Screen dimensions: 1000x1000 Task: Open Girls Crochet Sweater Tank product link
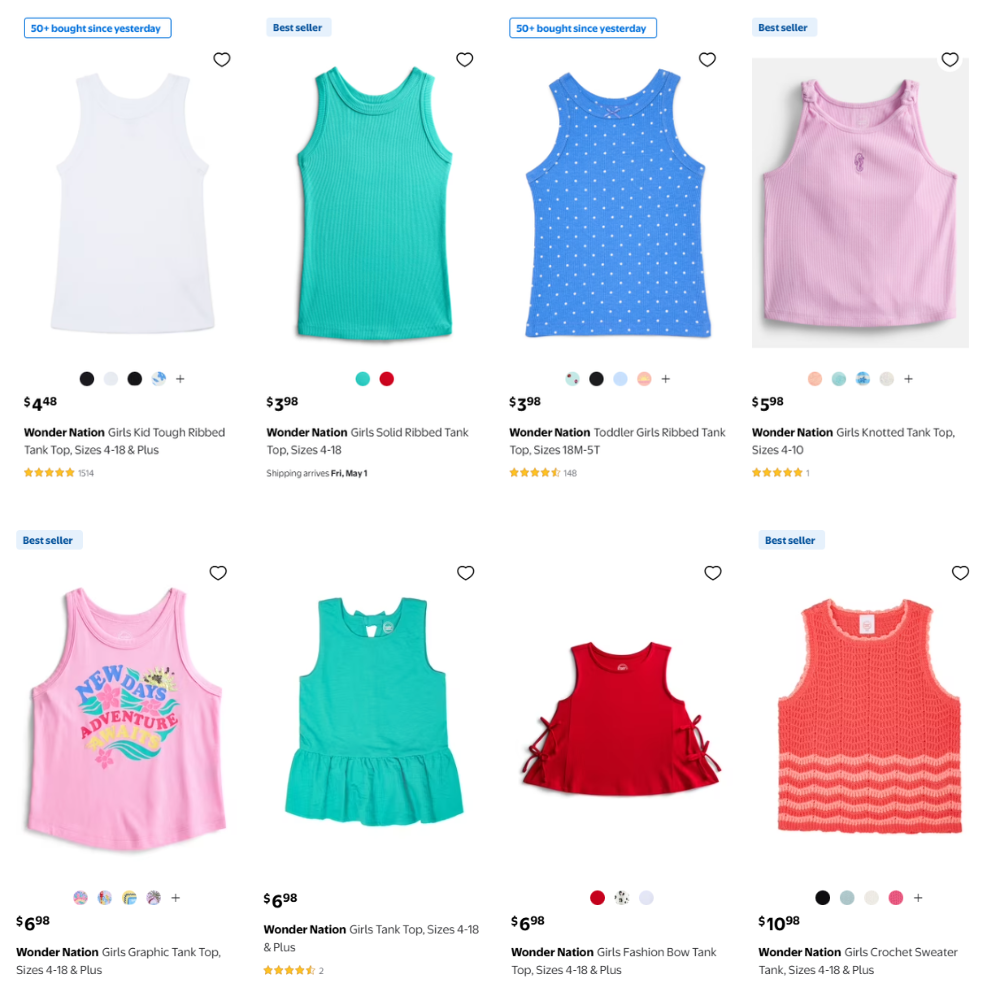pos(857,961)
